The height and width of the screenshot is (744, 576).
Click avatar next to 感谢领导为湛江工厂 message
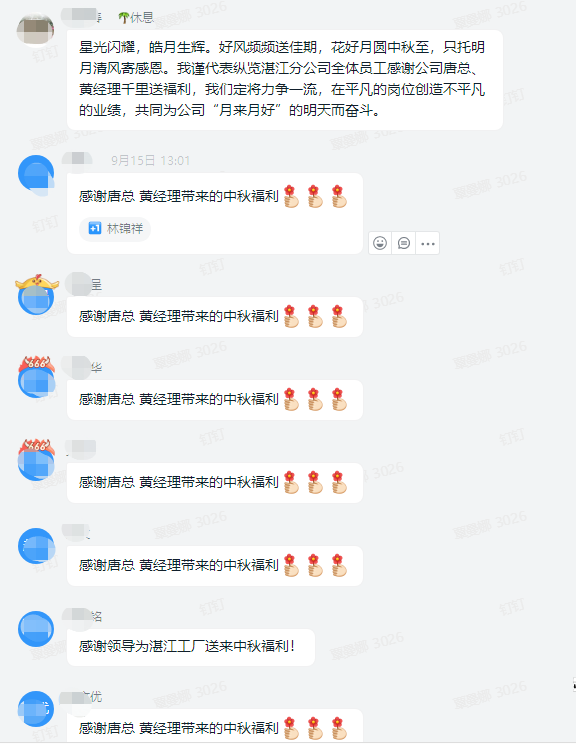point(36,629)
